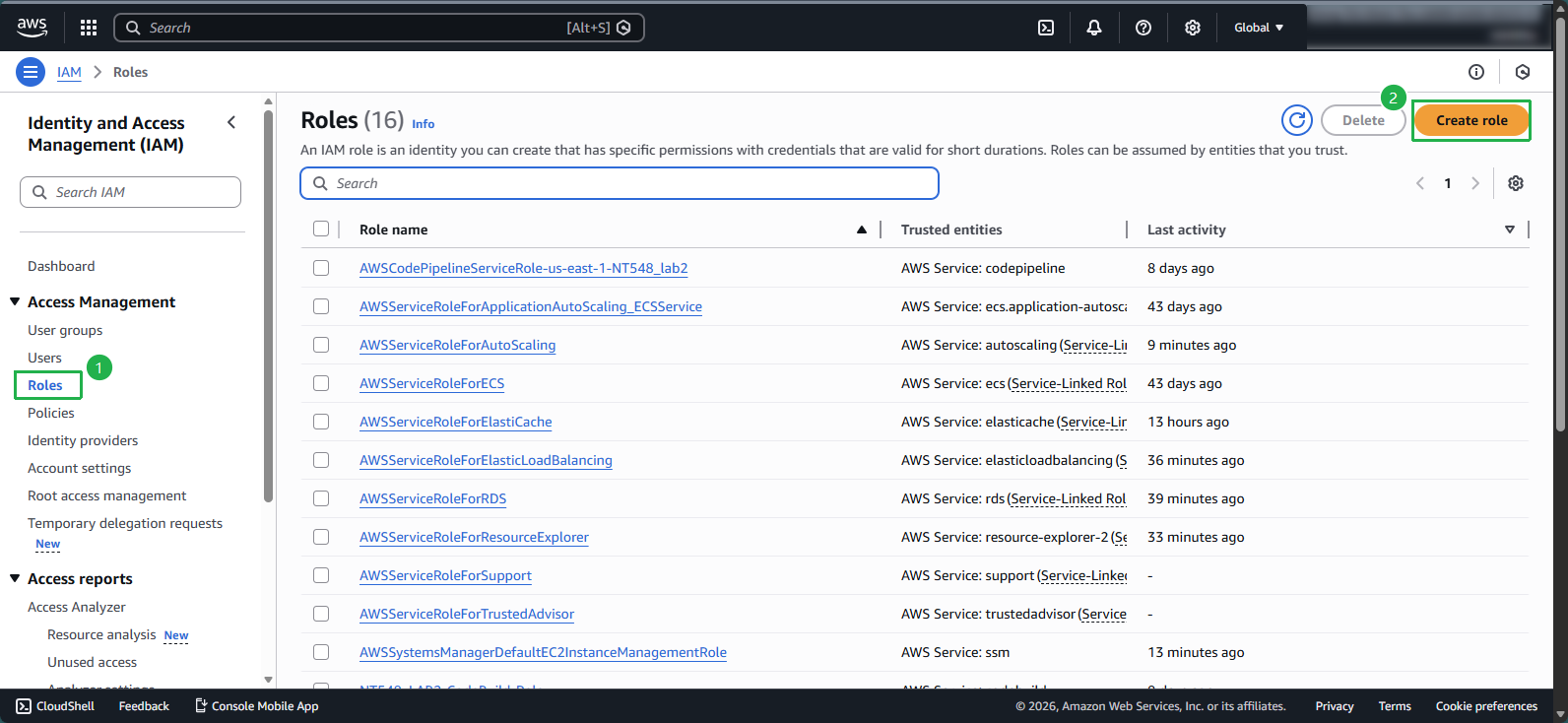Open Users in the sidebar
Screen dimensions: 1568x723
[x=44, y=358]
